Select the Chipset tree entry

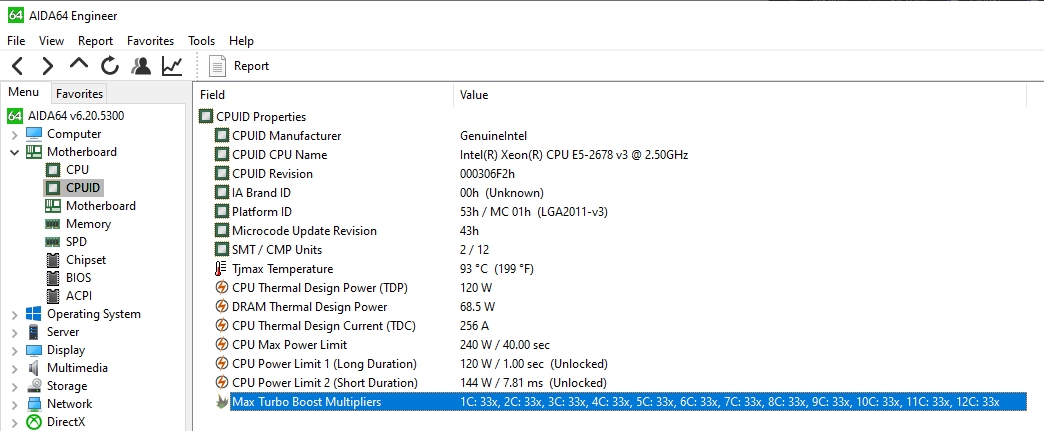click(85, 260)
